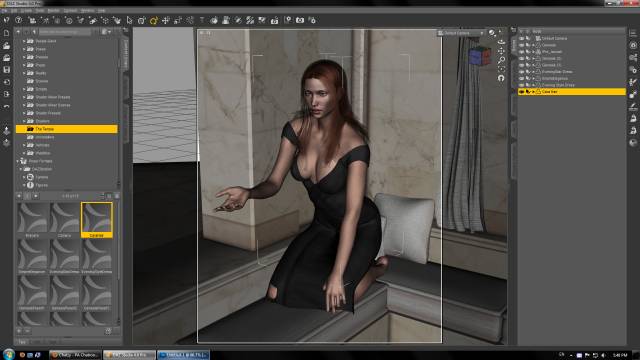Click the view cube in viewport
Screen dimensions: 640x360
(x=480, y=56)
